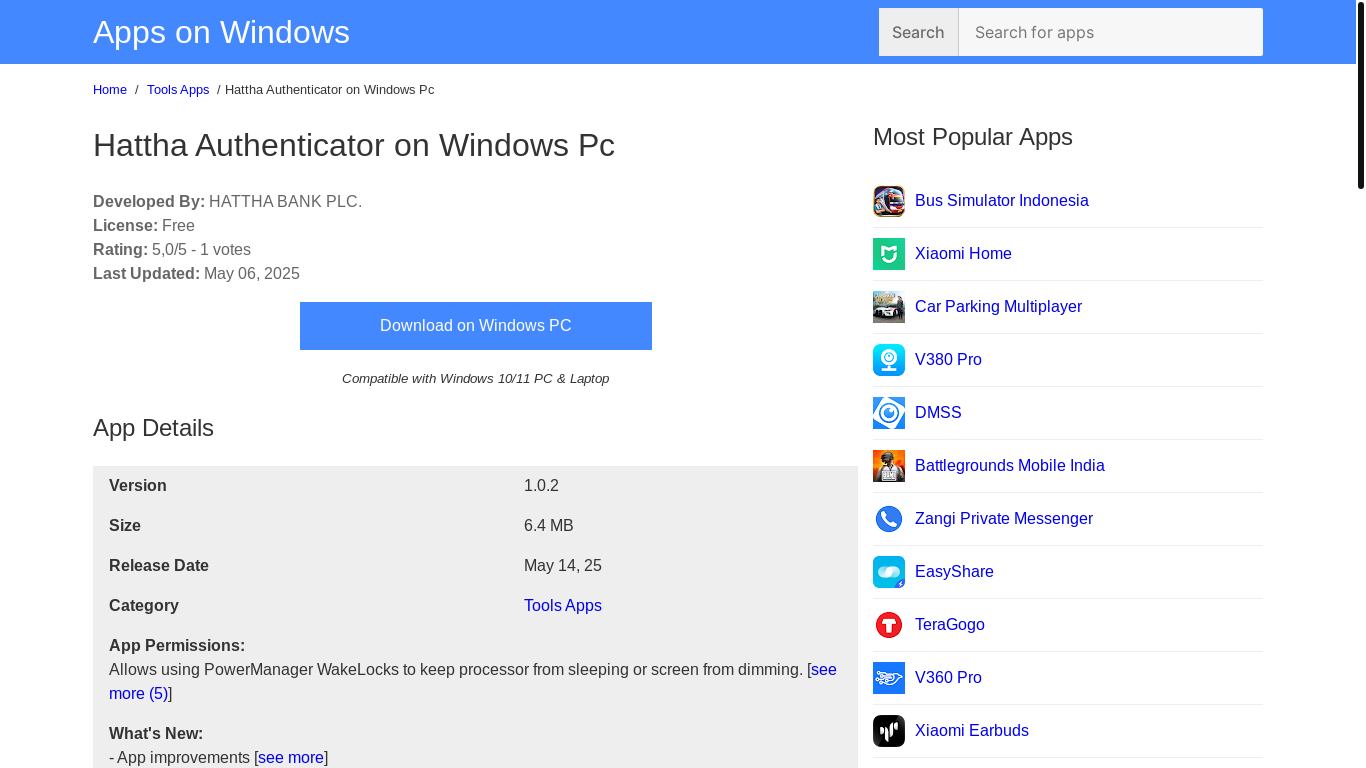The image size is (1366, 768).
Task: Click the Hattha Authenticator page heading
Action: coord(354,145)
